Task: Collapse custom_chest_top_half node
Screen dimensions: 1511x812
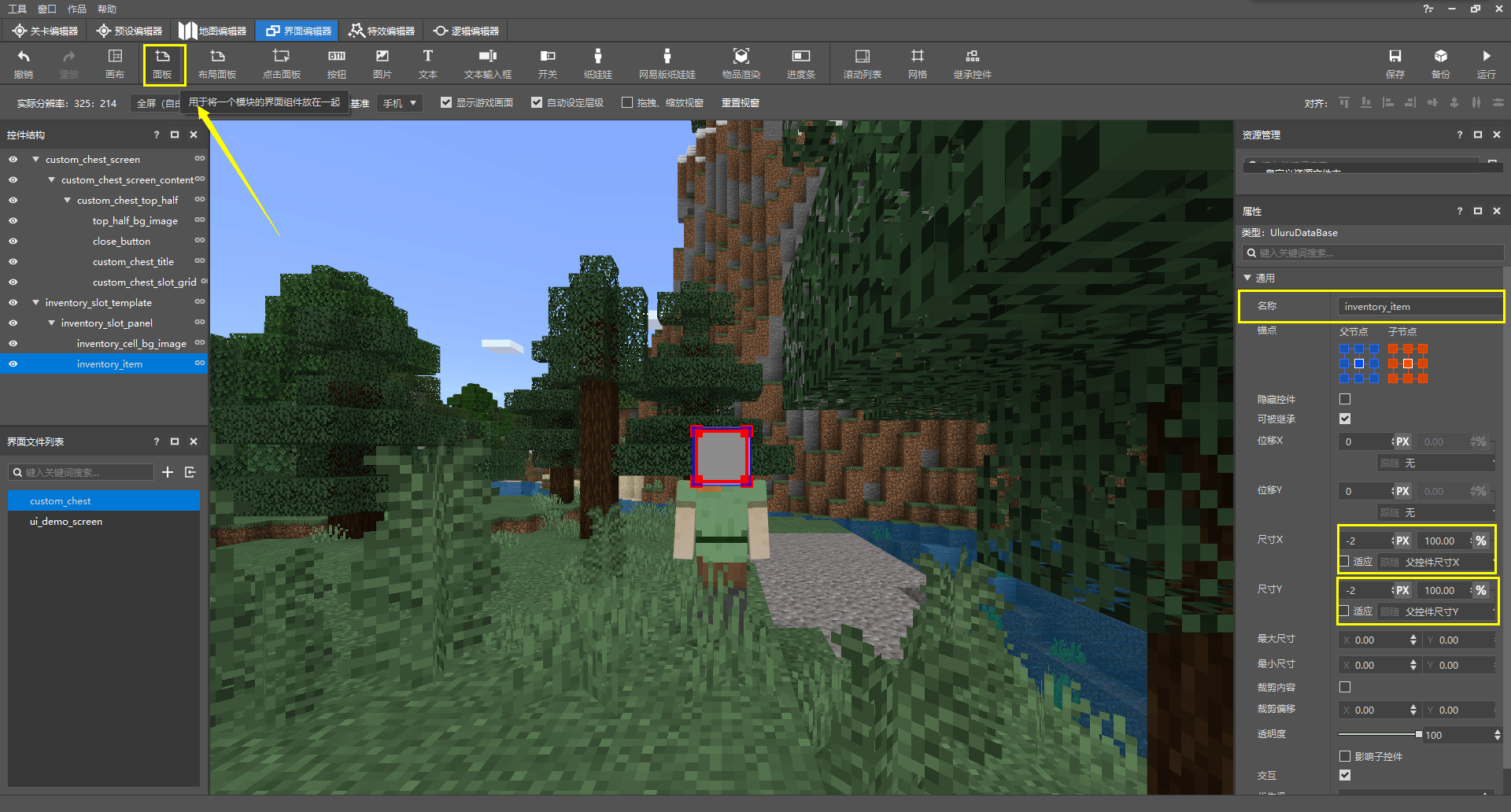Action: click(x=67, y=200)
